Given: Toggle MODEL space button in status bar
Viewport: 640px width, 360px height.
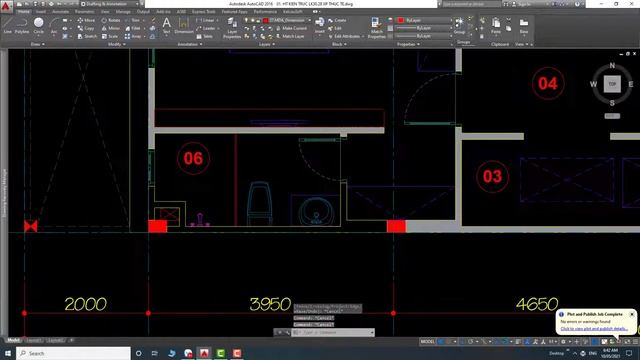Looking at the screenshot, I should click(427, 342).
